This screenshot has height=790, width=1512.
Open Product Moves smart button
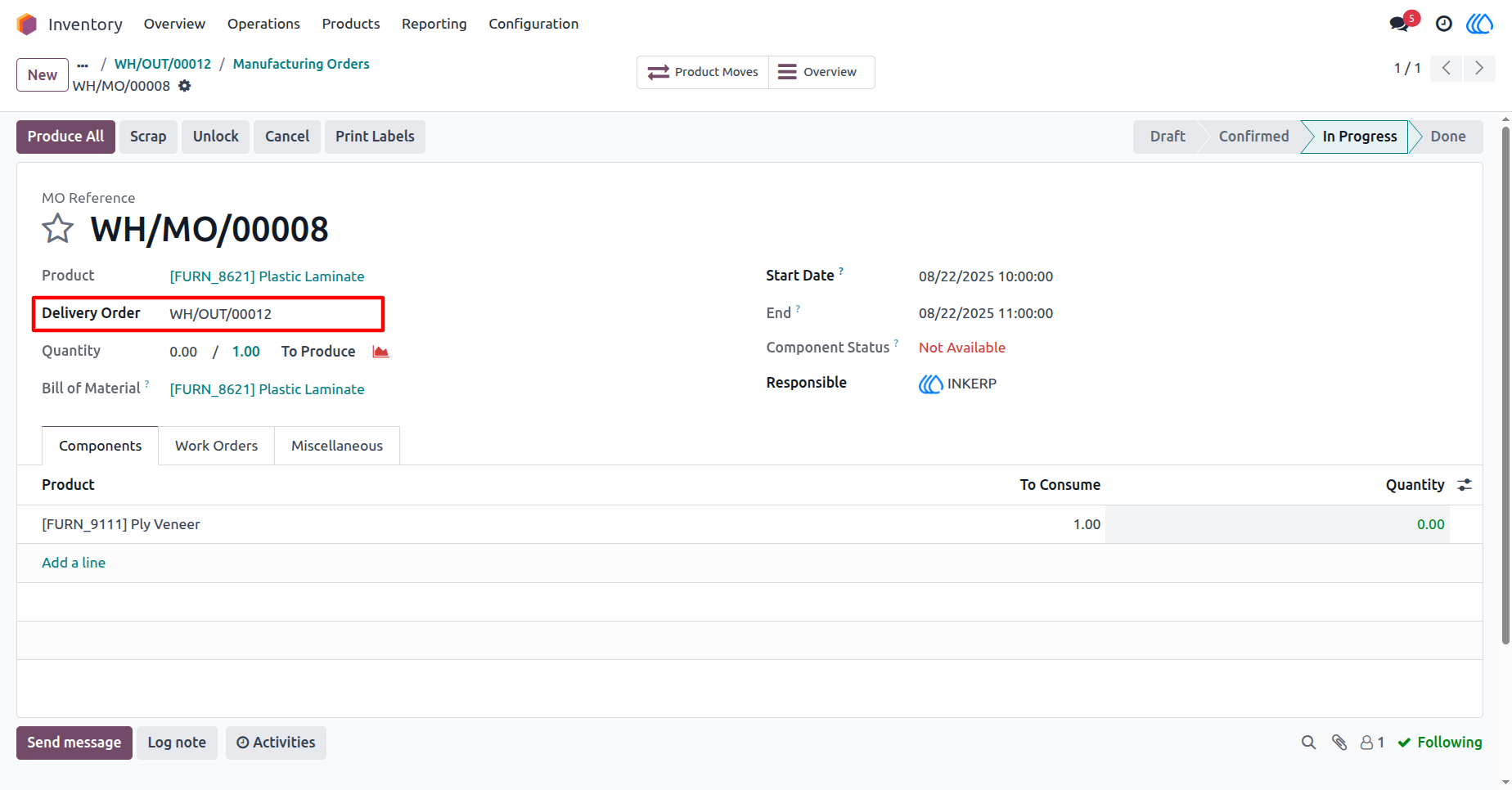click(703, 72)
